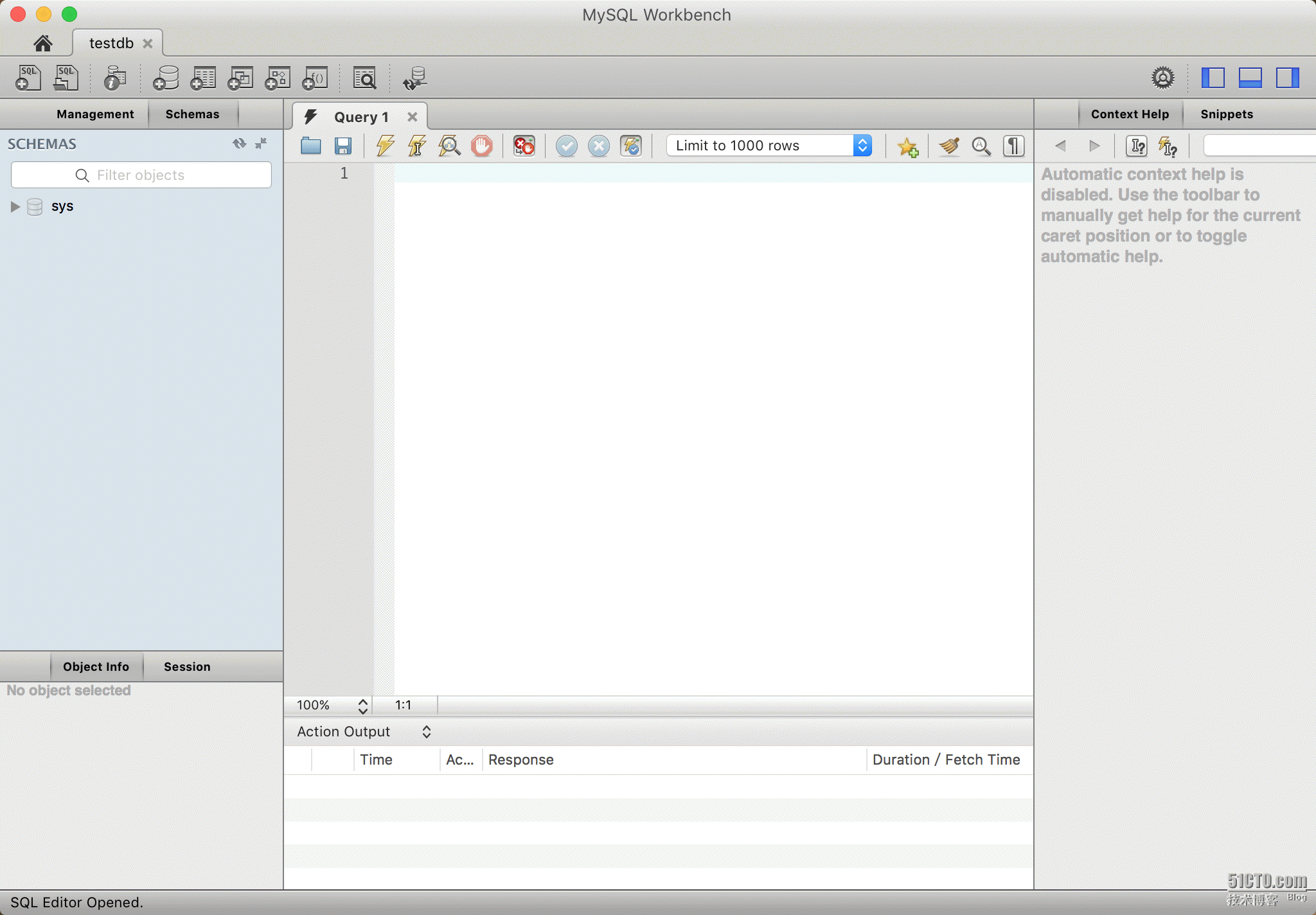The image size is (1316, 915).
Task: Run EXPLAIN on current statement
Action: click(x=449, y=146)
